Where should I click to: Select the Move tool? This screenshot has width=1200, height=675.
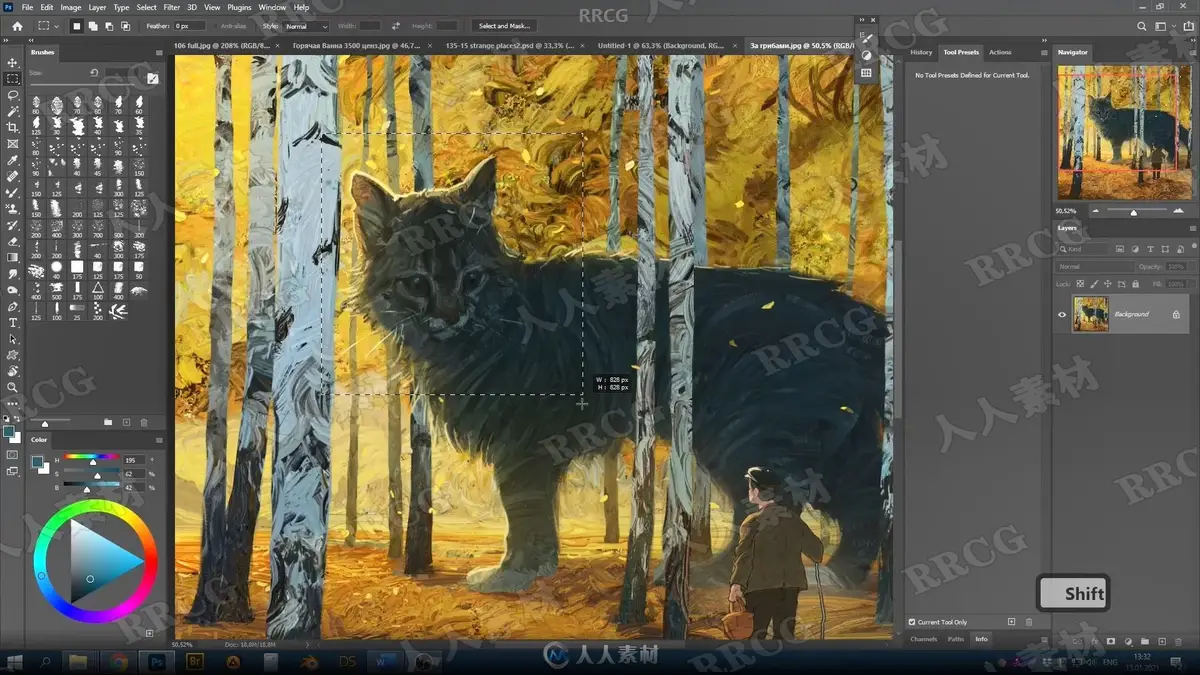13,62
